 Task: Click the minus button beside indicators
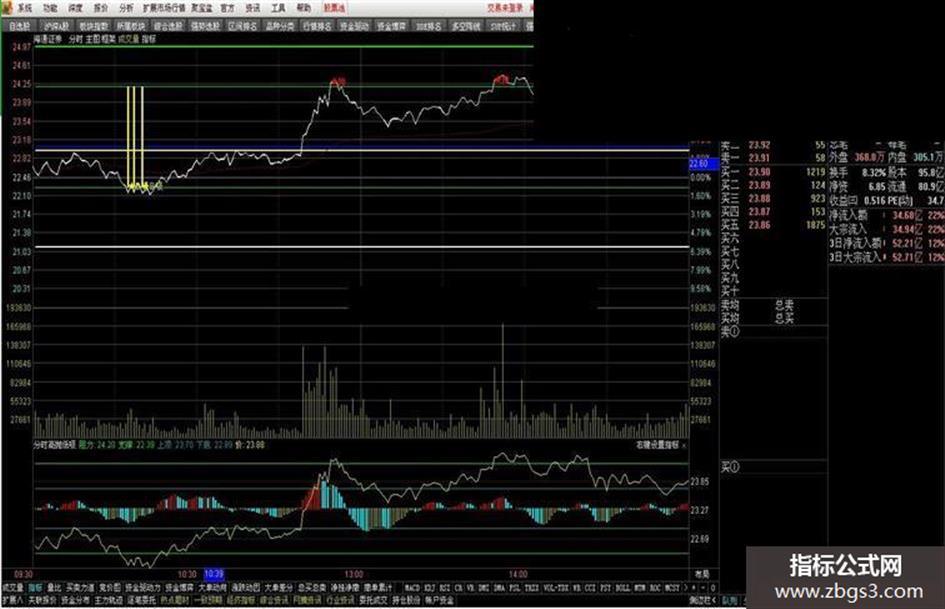703,588
